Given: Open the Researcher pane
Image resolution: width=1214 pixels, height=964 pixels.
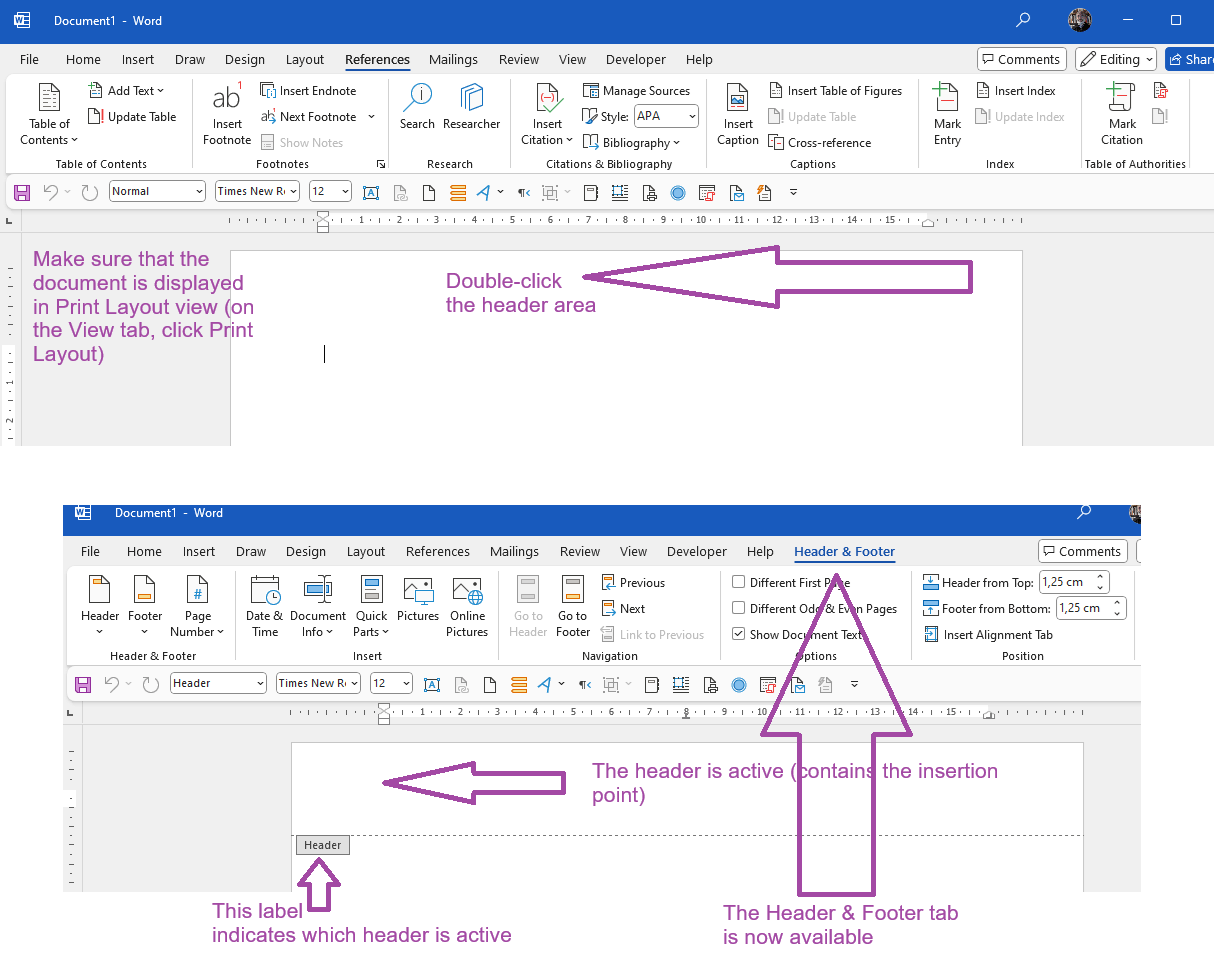Looking at the screenshot, I should [x=471, y=108].
